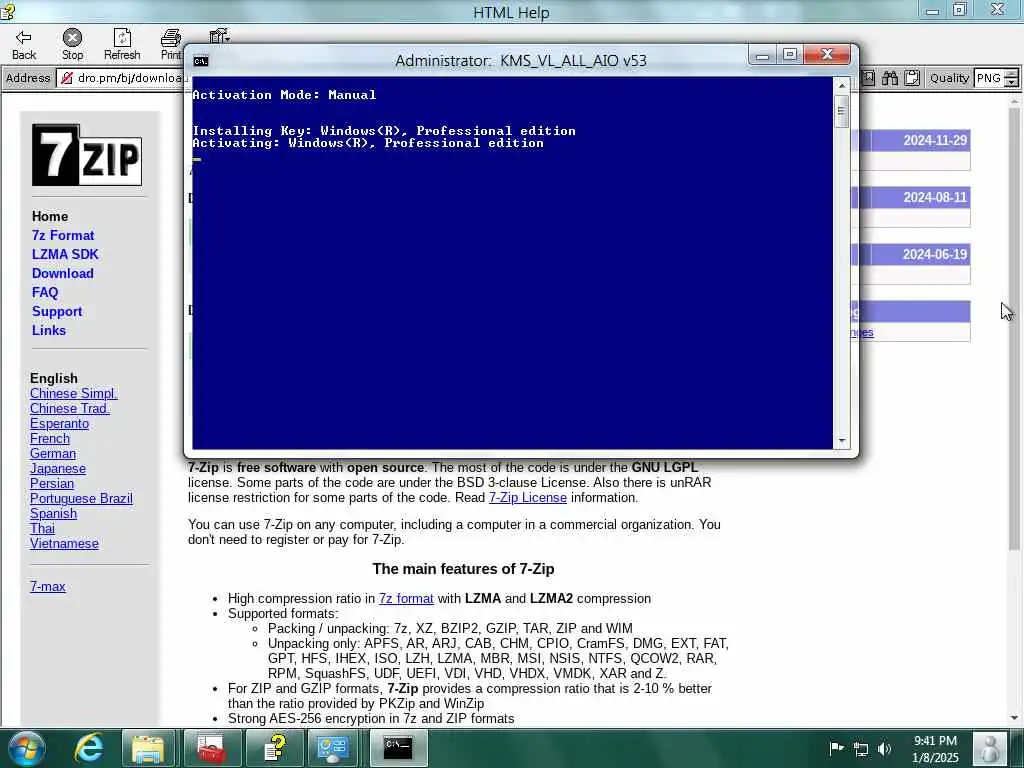Switch language to Spanish
The height and width of the screenshot is (768, 1024).
54,513
